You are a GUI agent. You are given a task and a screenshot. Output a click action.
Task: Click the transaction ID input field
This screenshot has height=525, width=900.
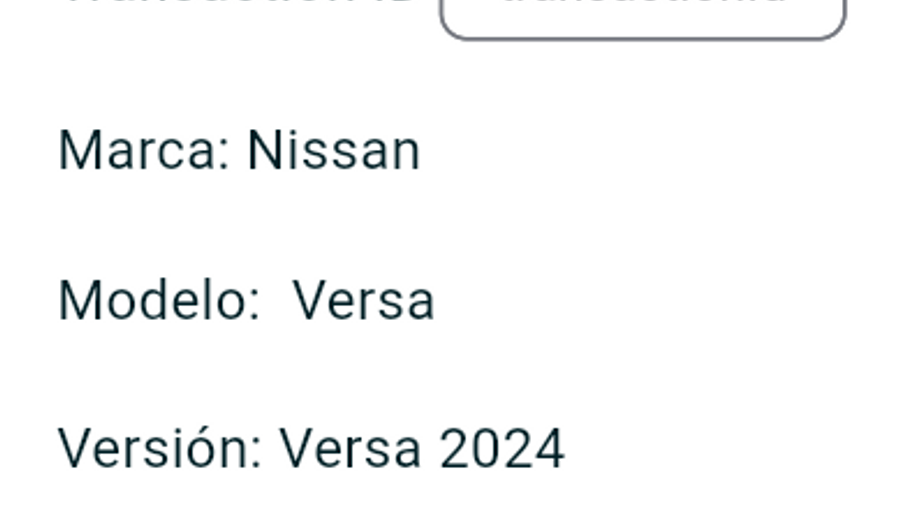point(643,14)
